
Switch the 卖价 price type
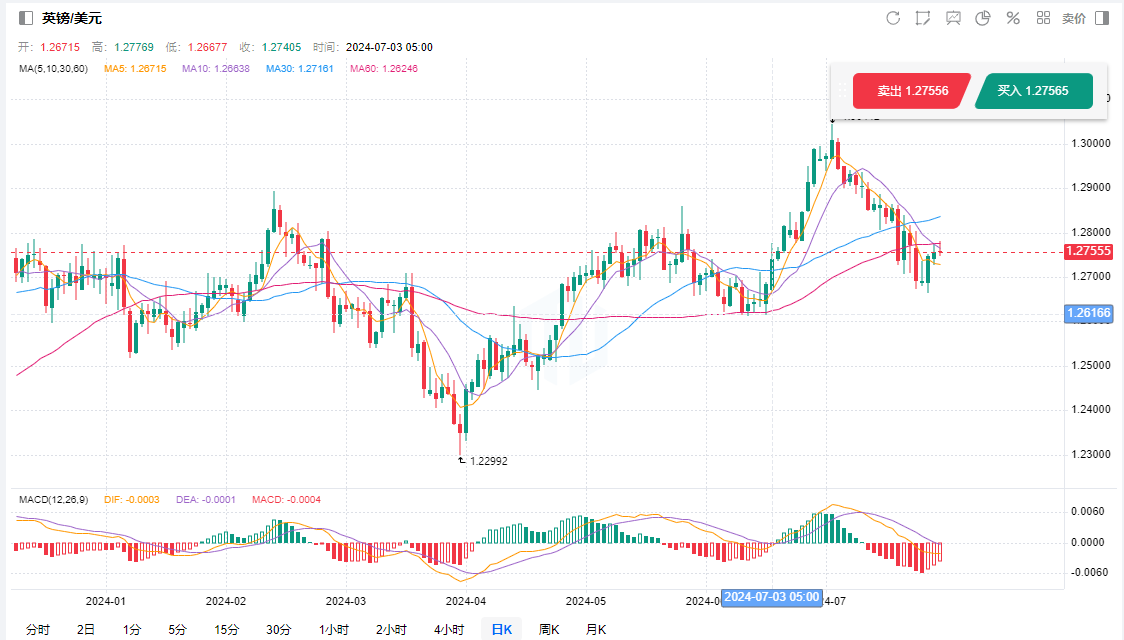pyautogui.click(x=1073, y=18)
